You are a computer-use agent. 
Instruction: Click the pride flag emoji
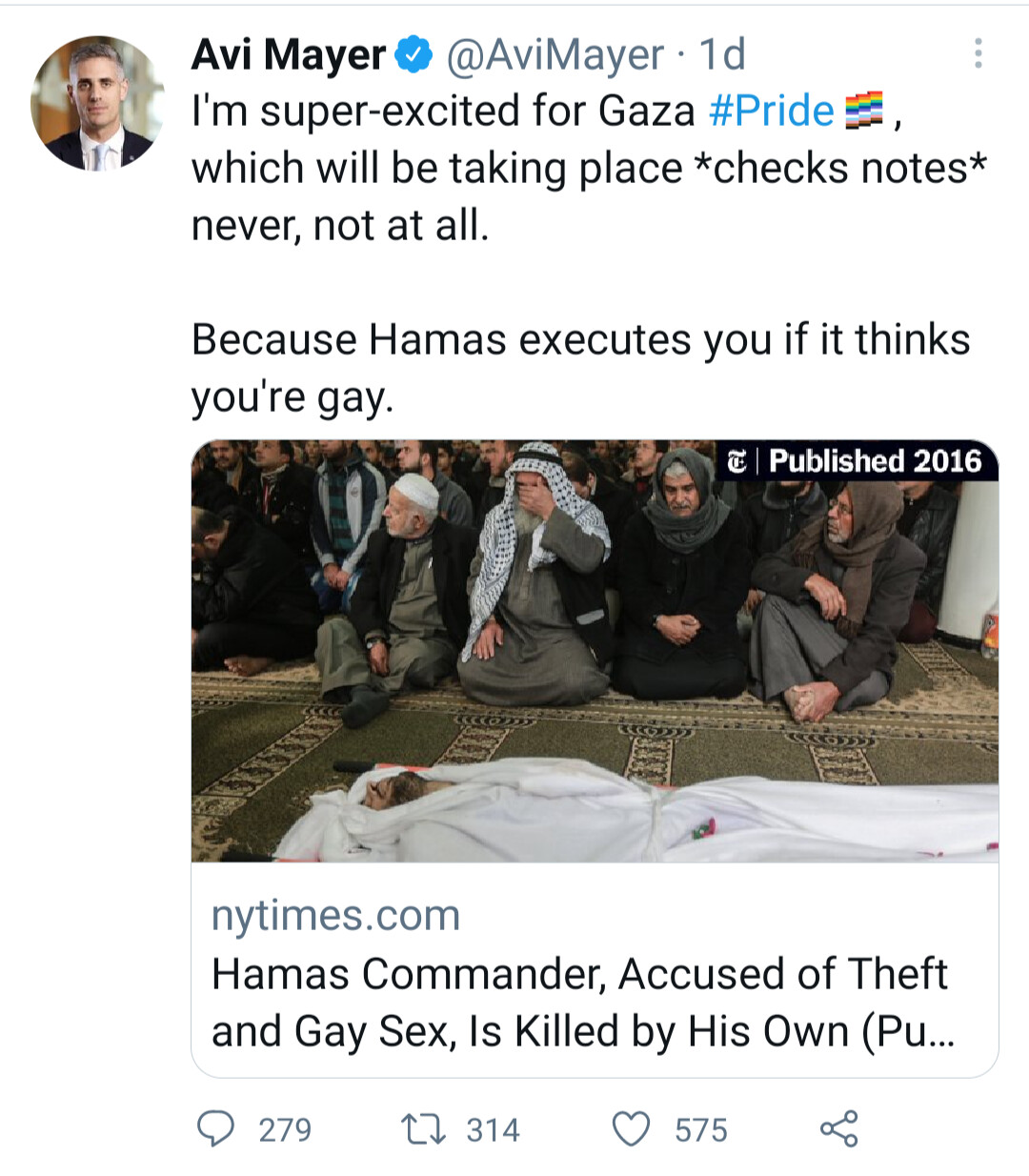pyautogui.click(x=865, y=111)
